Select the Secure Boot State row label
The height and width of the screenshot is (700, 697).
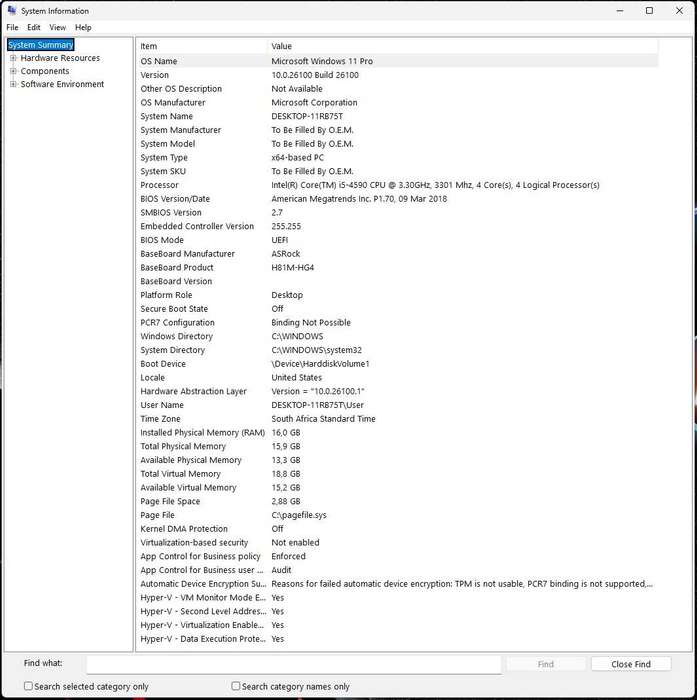click(x=174, y=308)
